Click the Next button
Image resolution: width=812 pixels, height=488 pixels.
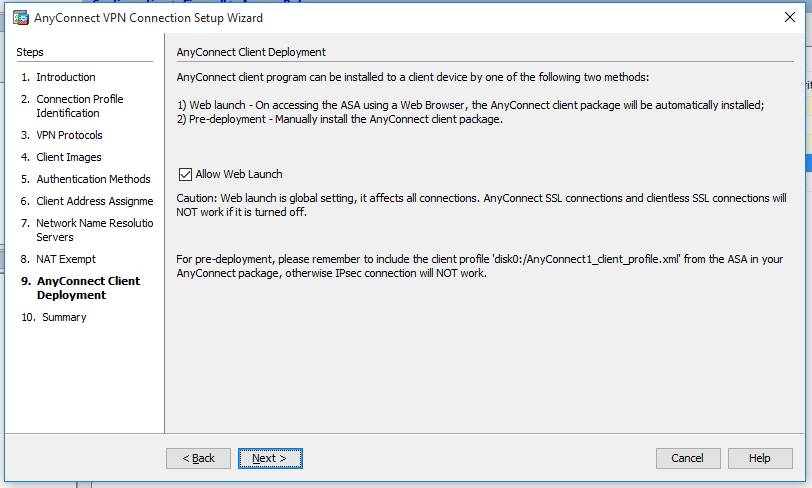270,458
